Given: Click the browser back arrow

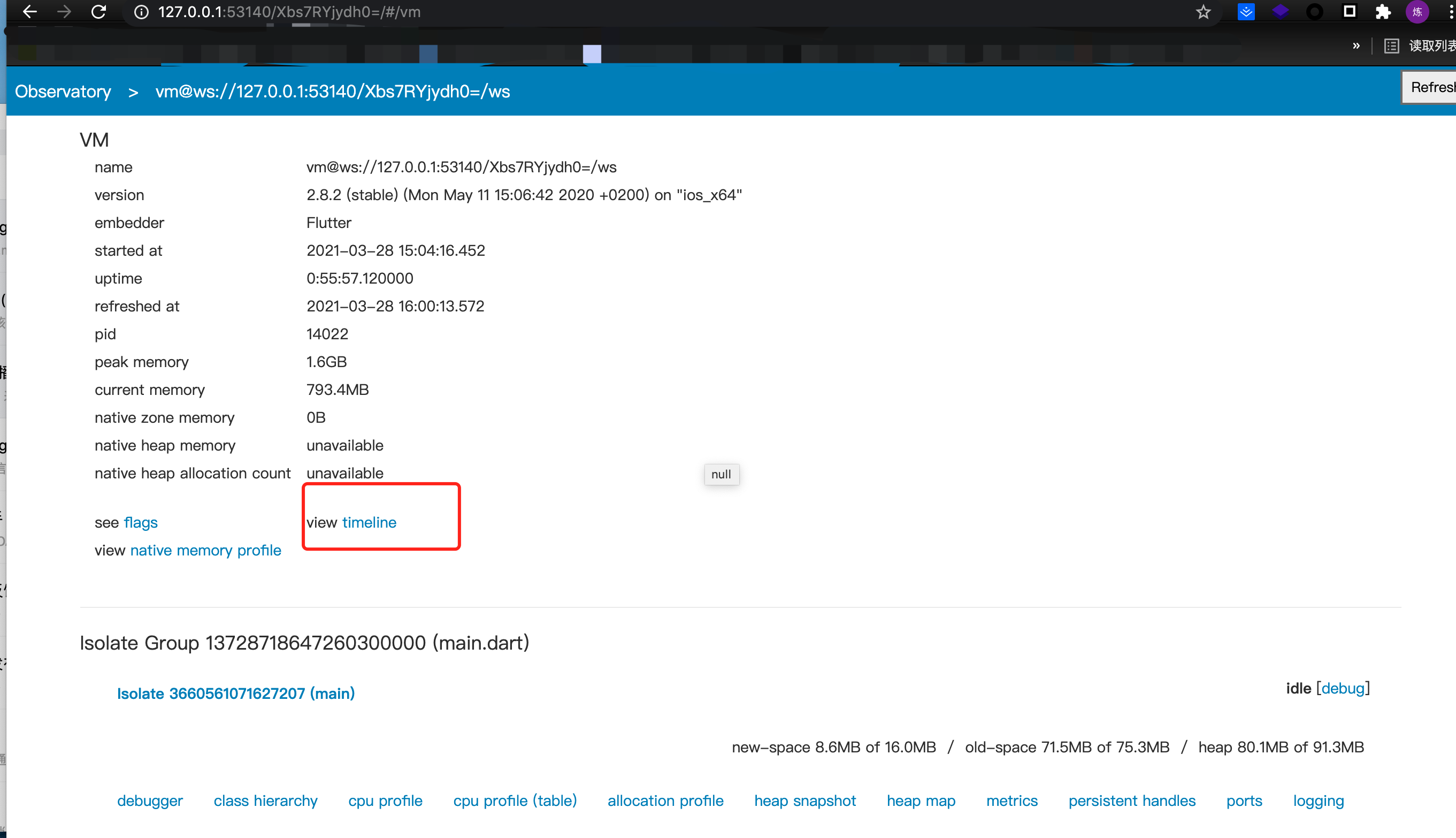Looking at the screenshot, I should 29,12.
